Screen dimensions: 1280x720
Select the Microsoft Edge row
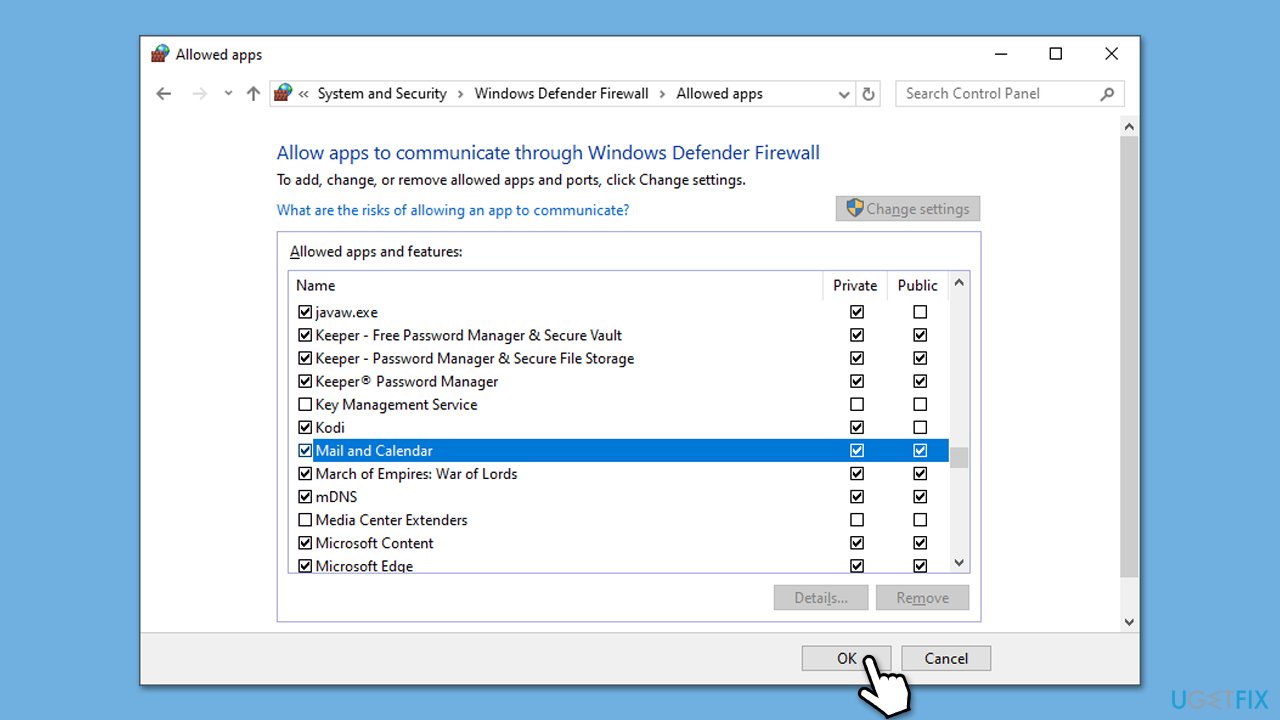point(619,565)
